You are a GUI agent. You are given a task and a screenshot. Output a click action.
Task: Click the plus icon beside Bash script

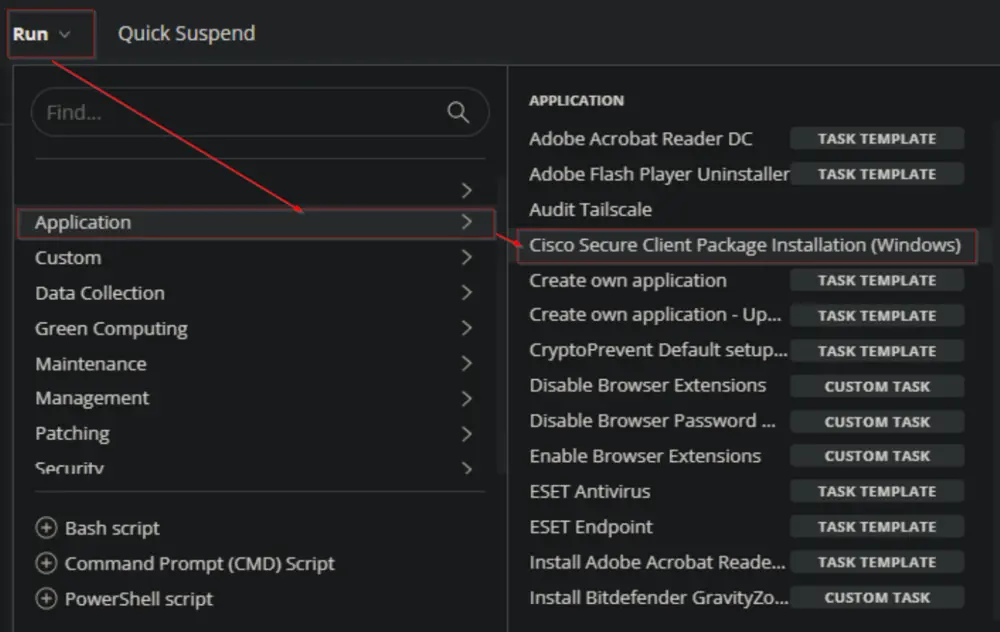[46, 528]
